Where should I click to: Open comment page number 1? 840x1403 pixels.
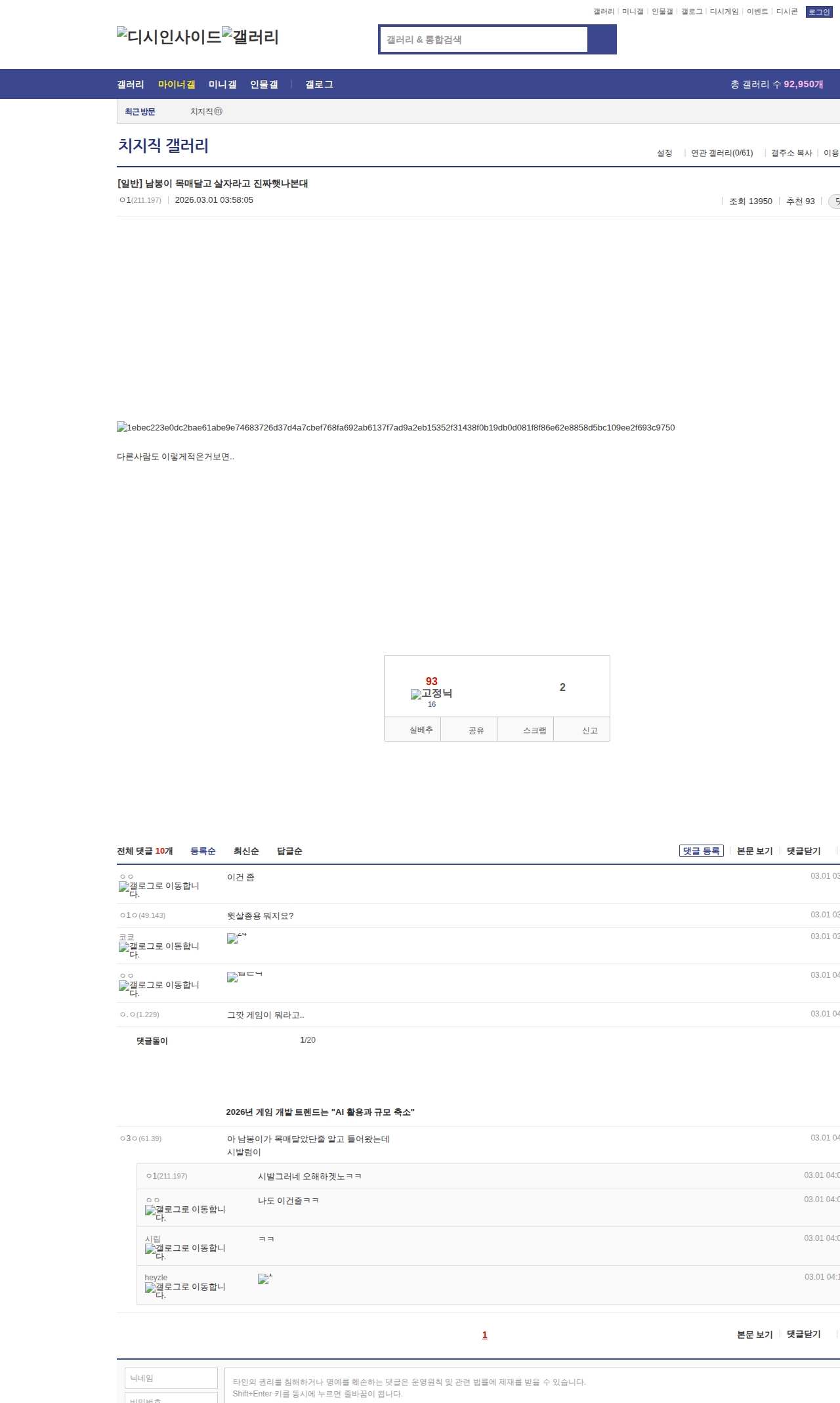tap(485, 1335)
